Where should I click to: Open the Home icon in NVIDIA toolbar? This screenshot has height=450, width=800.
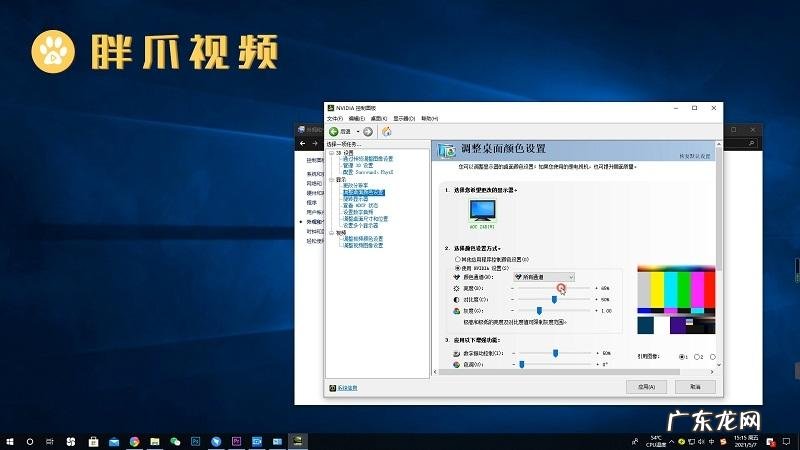tap(387, 132)
